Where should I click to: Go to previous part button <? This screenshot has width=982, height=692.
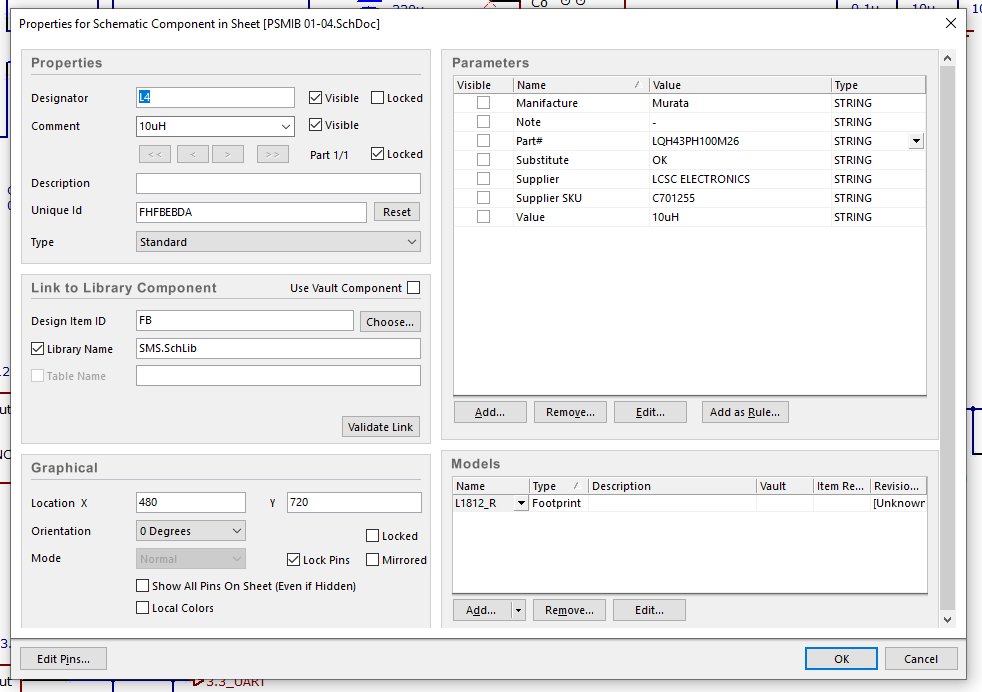193,154
